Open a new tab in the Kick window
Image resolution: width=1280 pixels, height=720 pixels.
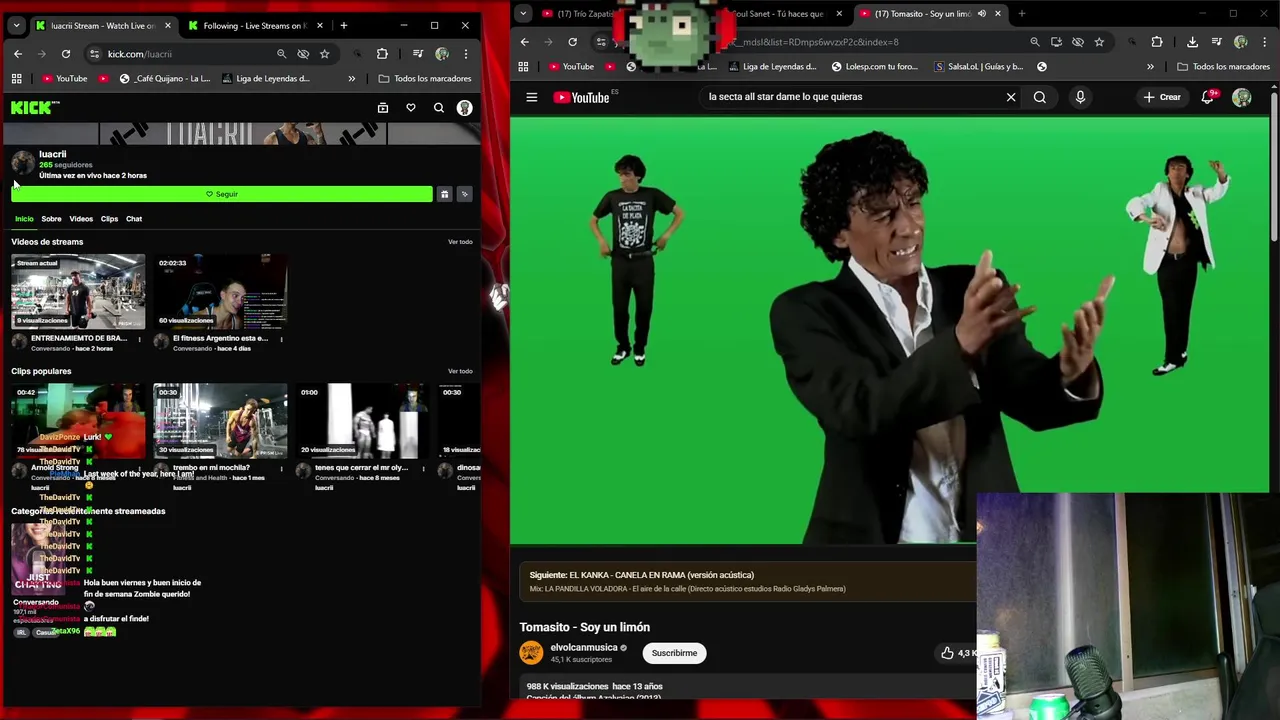[x=343, y=26]
